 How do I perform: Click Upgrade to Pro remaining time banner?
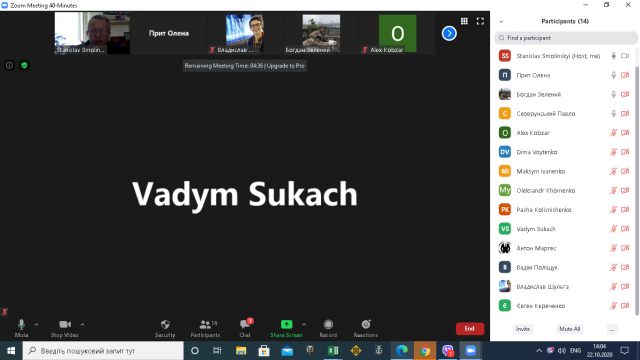[x=244, y=66]
